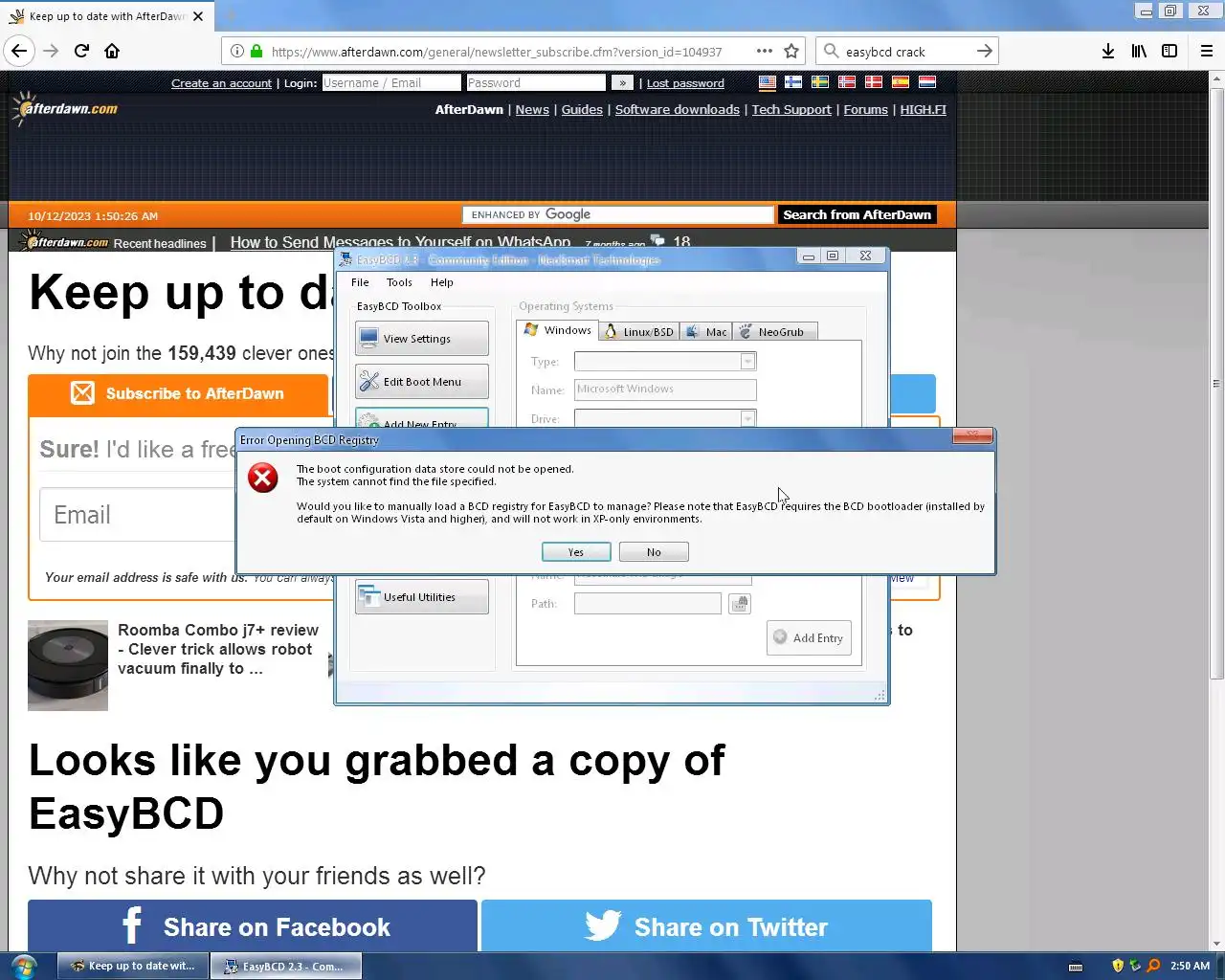Open the Roomba Combo j7+ review headline

(218, 649)
